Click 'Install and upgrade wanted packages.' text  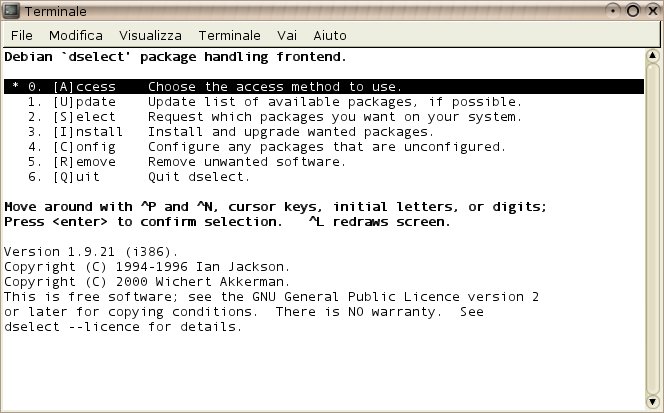[290, 132]
